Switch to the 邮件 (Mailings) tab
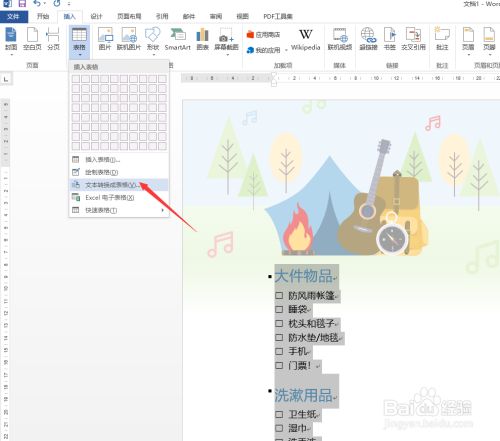 coord(189,16)
